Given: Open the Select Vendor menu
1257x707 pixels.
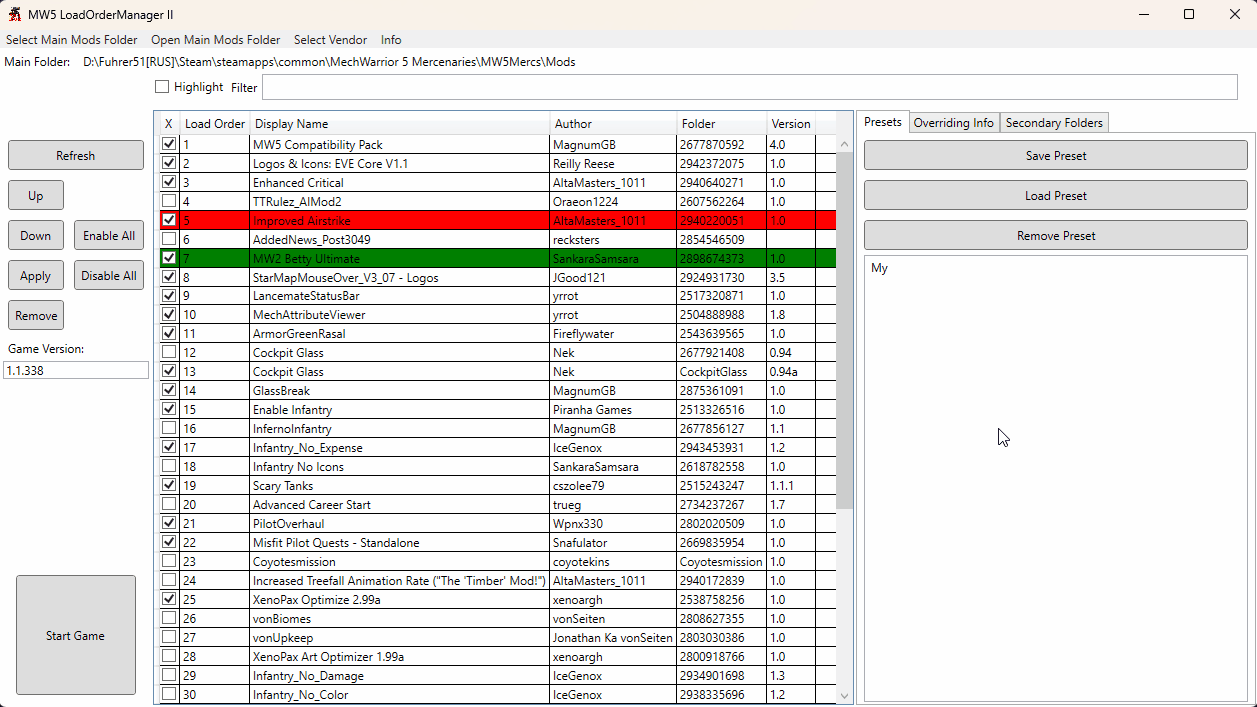Looking at the screenshot, I should tap(330, 40).
